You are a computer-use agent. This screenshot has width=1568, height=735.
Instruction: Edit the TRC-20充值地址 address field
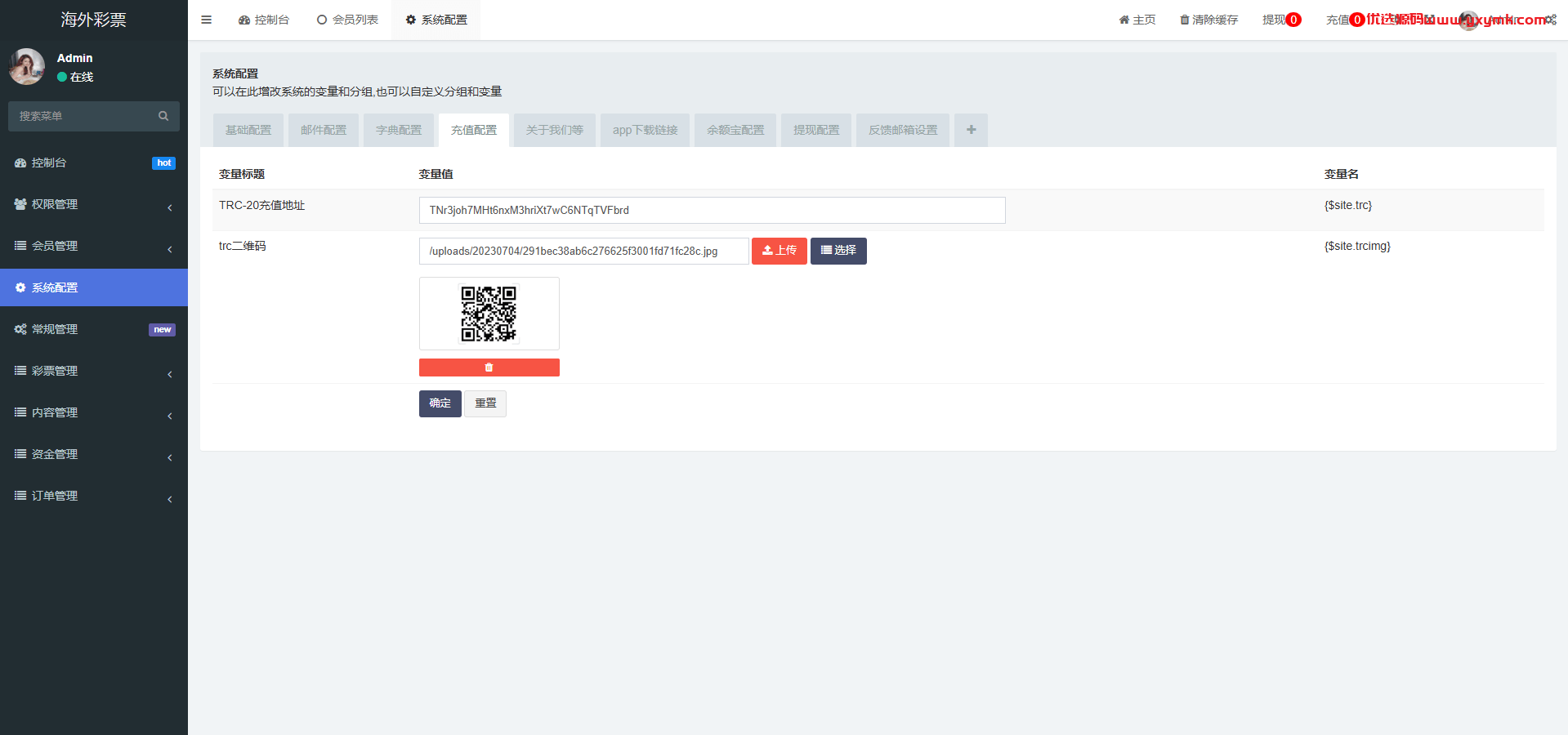pyautogui.click(x=712, y=210)
